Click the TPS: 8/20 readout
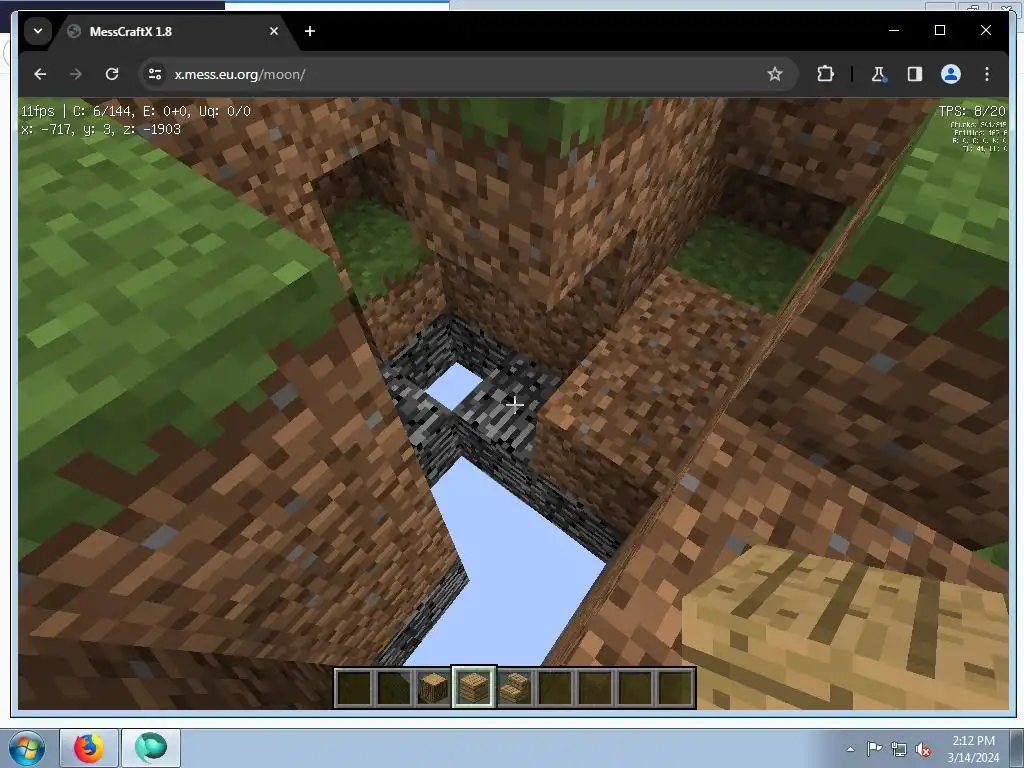Image resolution: width=1024 pixels, height=768 pixels. [972, 111]
